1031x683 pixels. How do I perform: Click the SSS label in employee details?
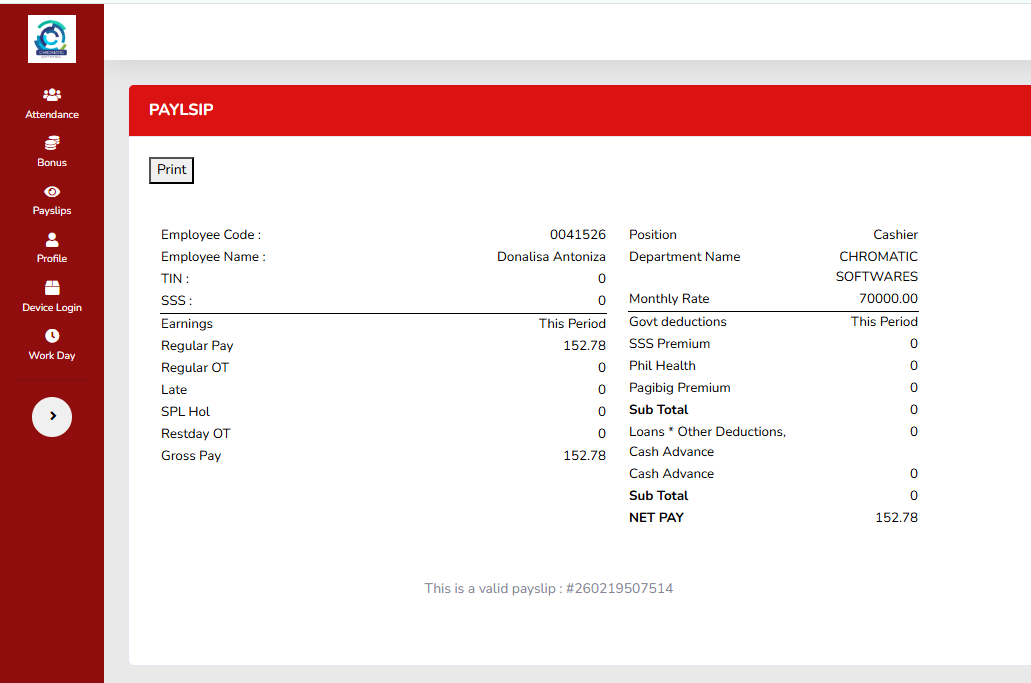pos(176,300)
